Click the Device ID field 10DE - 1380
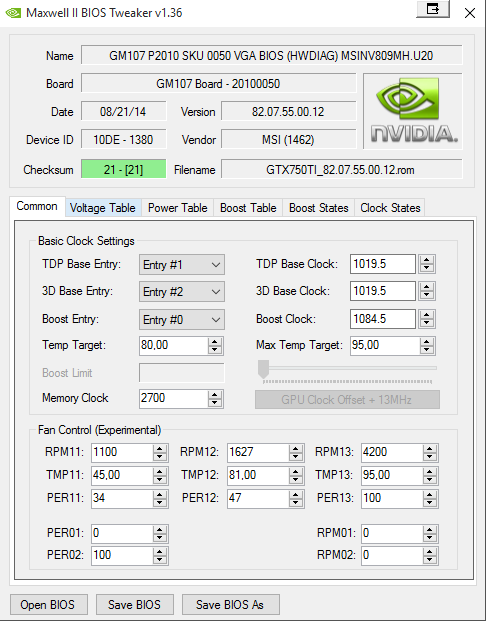 (x=124, y=139)
